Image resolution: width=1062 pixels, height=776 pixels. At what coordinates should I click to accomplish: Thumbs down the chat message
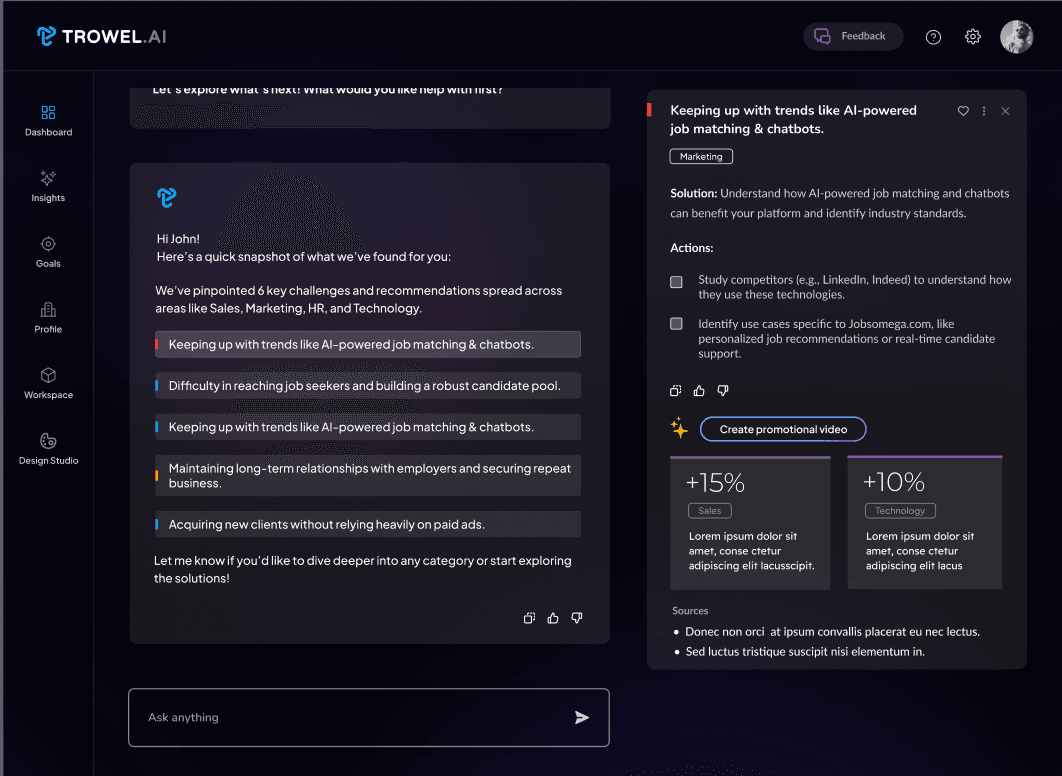click(576, 618)
